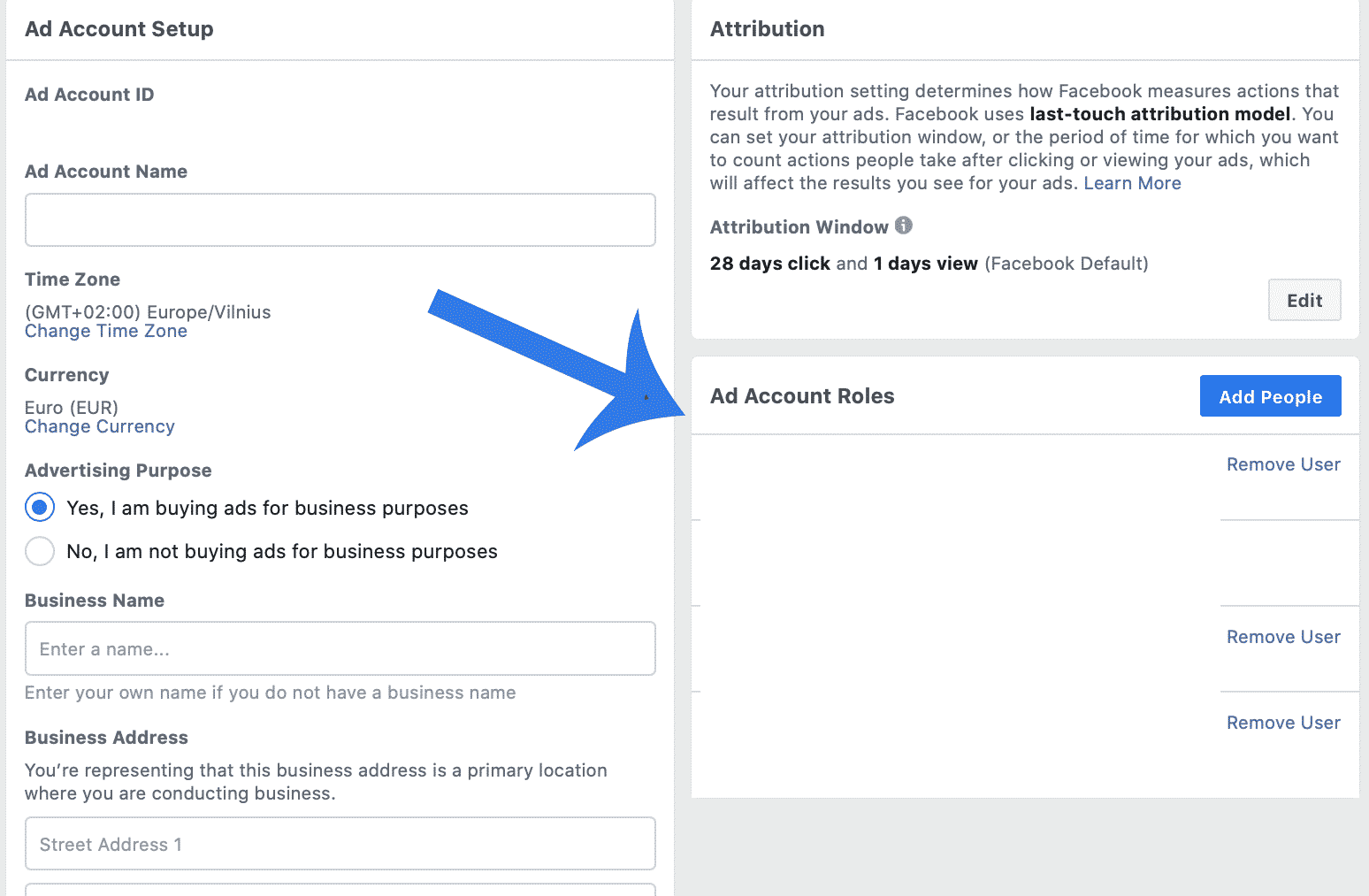Image resolution: width=1369 pixels, height=896 pixels.
Task: Remove the topmost user in Account Roles
Action: (x=1283, y=464)
